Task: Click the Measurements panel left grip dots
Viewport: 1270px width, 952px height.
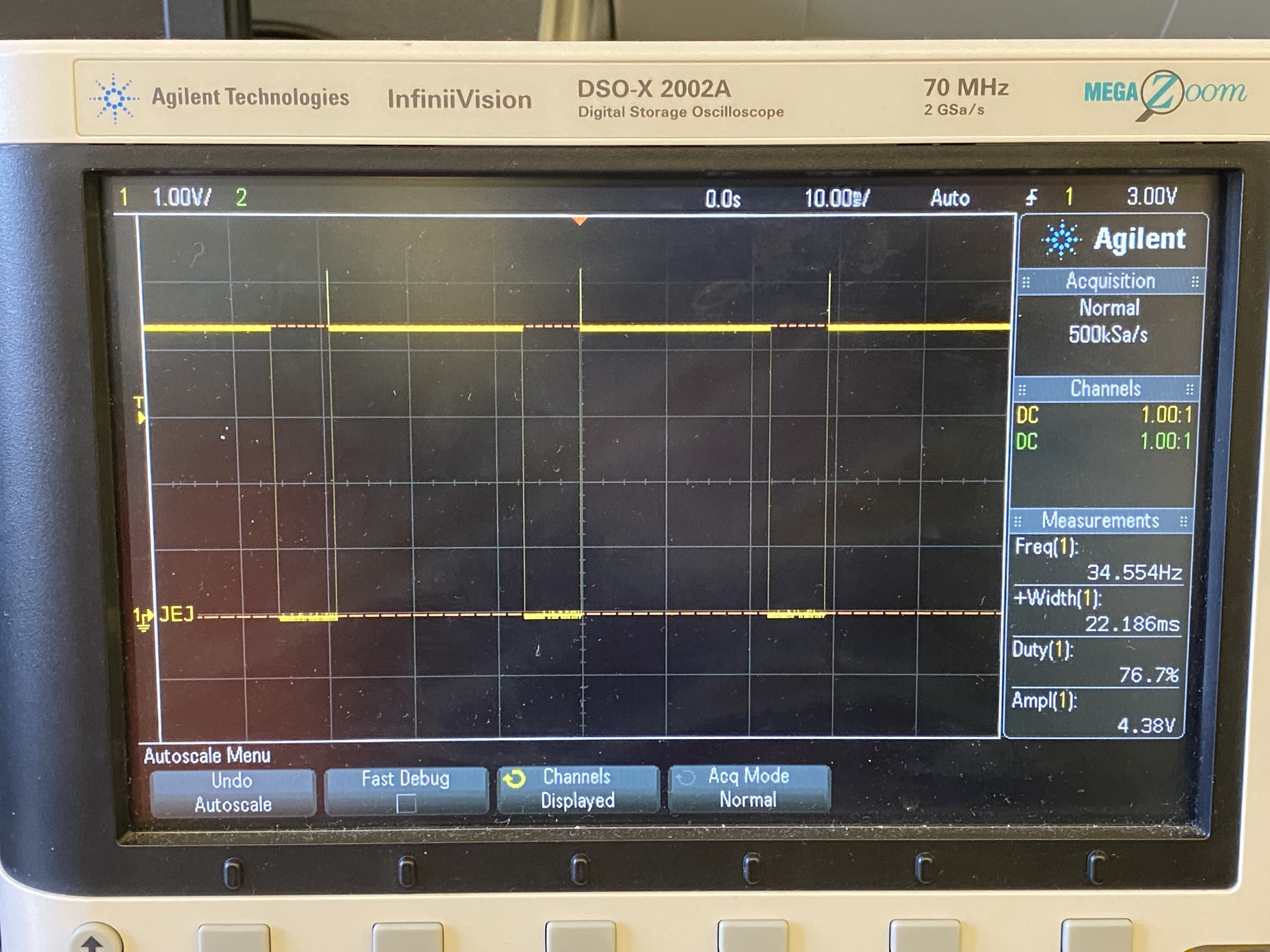Action: (1018, 522)
